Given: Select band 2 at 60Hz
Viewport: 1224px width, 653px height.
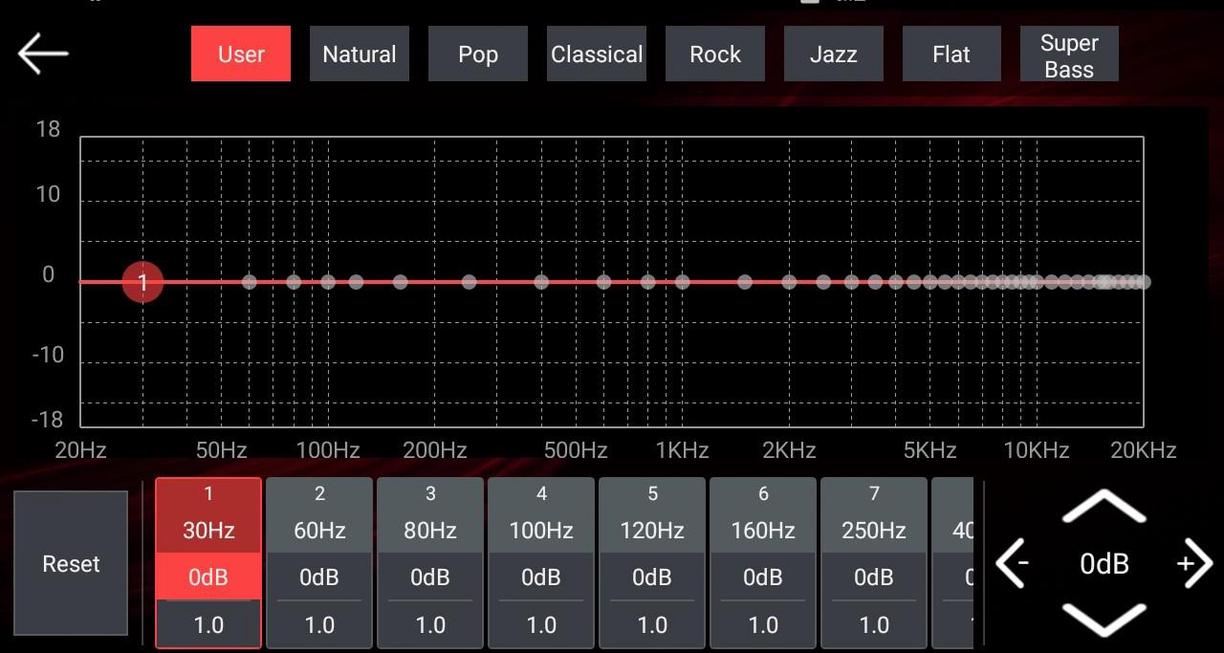Looking at the screenshot, I should (319, 514).
